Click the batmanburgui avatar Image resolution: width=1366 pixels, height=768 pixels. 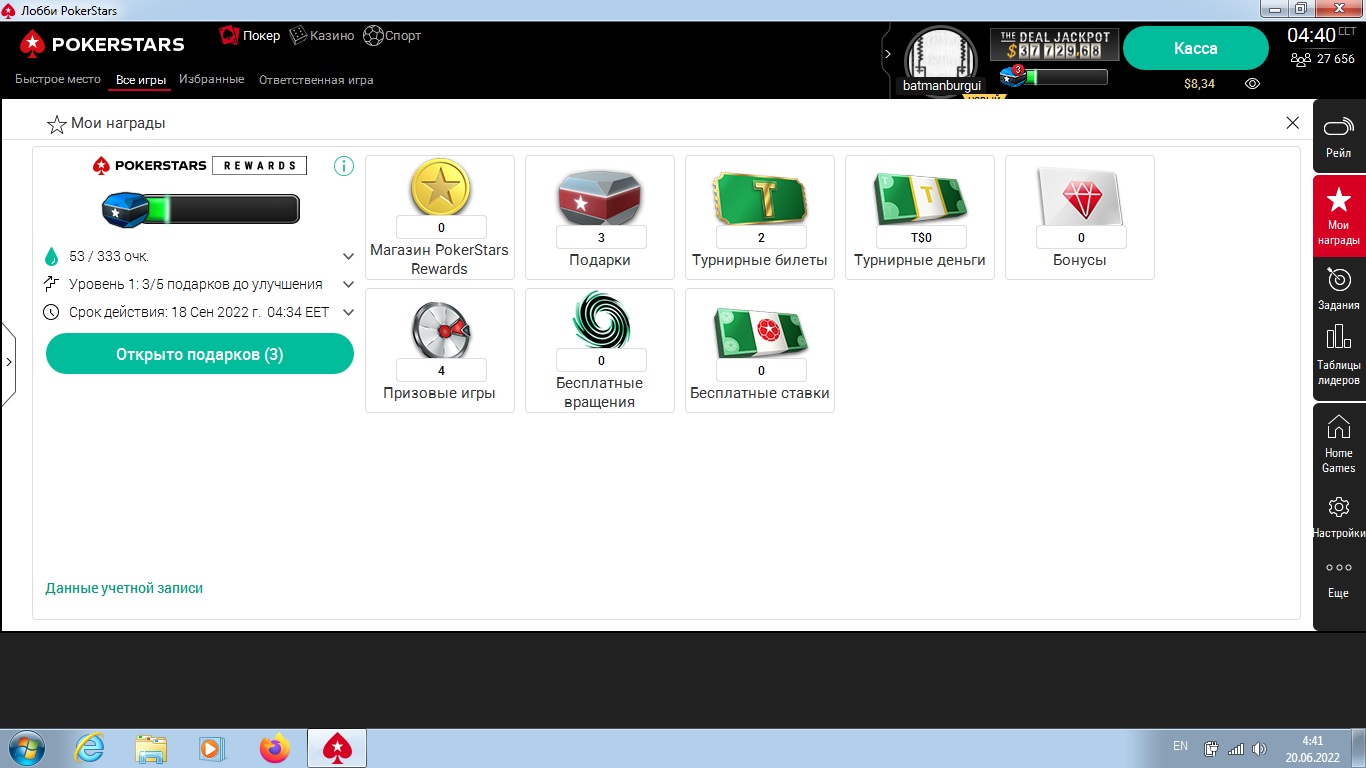[941, 58]
